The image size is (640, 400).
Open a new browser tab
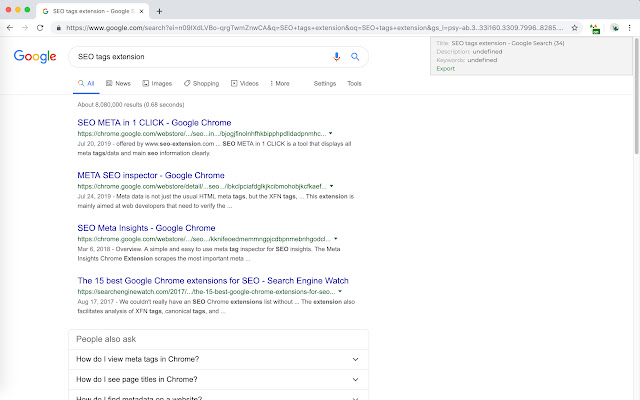pyautogui.click(x=159, y=11)
